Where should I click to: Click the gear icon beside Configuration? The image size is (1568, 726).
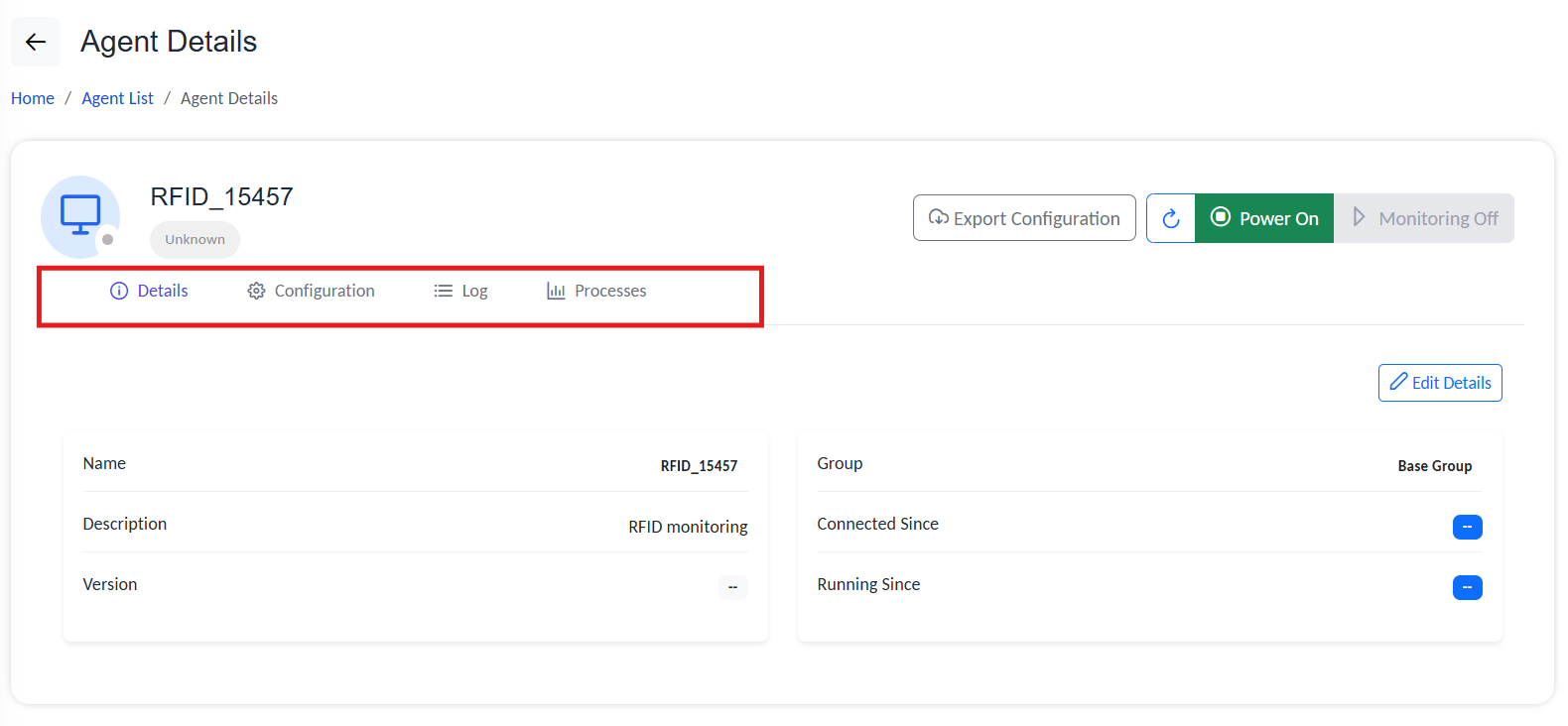[x=256, y=291]
